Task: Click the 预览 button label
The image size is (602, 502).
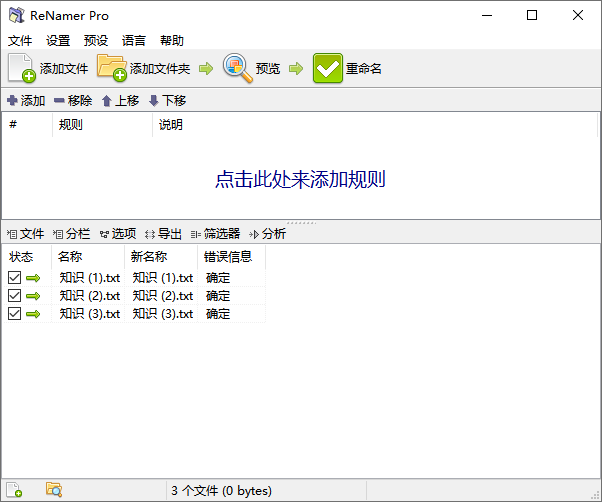Action: [268, 69]
